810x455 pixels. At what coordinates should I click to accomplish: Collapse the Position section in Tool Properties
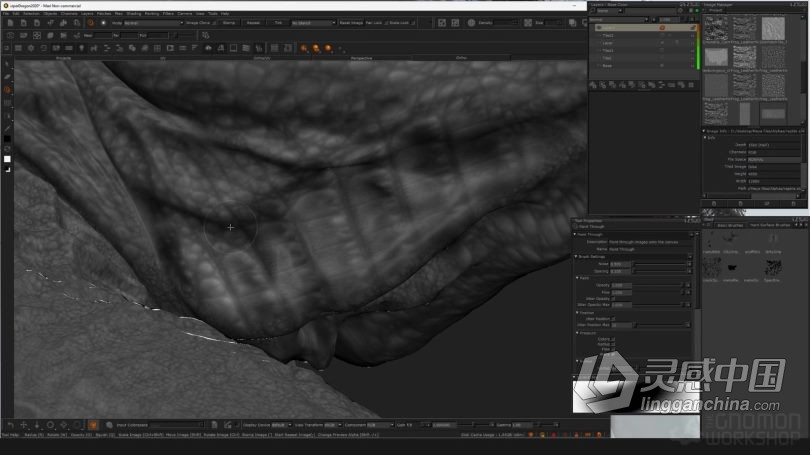[x=578, y=312]
